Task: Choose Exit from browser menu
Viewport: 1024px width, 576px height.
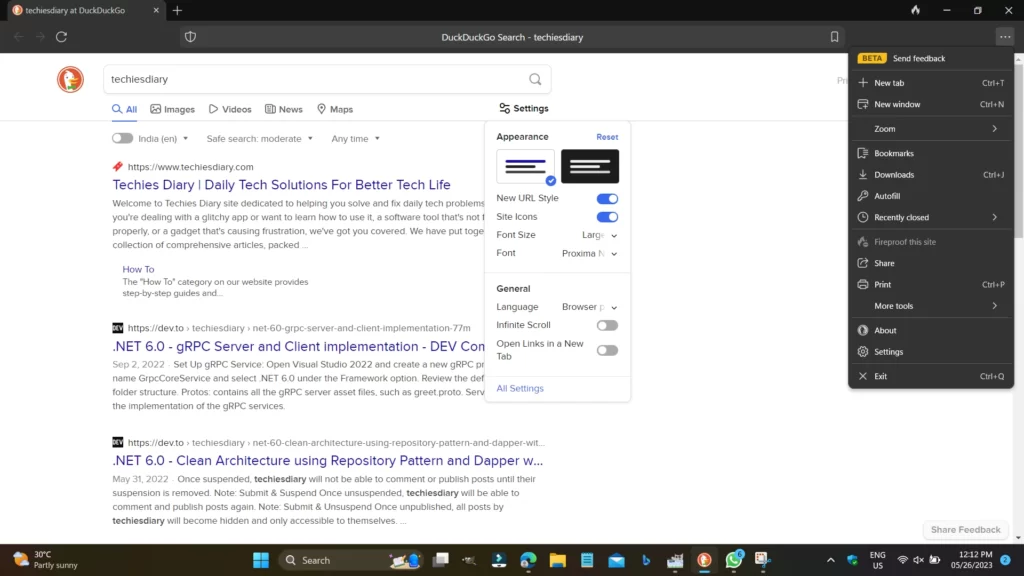Action: [x=931, y=376]
